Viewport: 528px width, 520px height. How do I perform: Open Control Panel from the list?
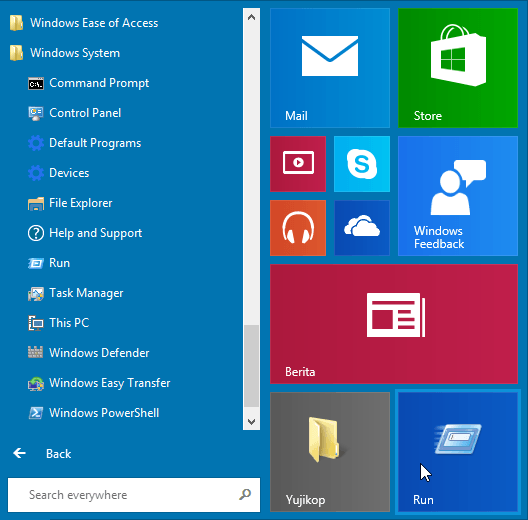(75, 113)
